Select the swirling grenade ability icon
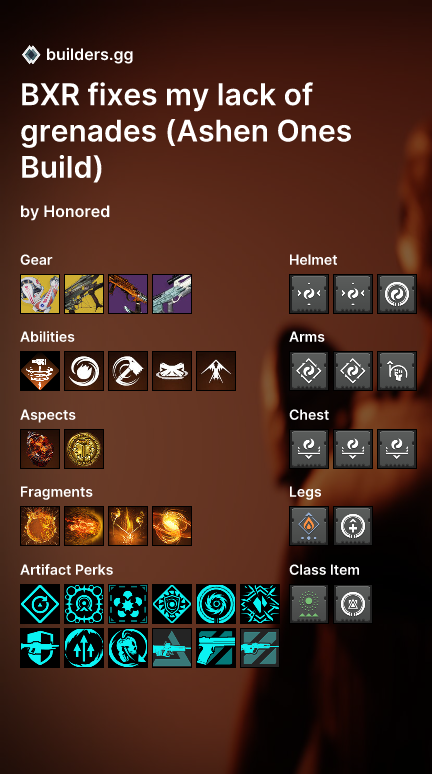This screenshot has height=774, width=432. point(84,371)
